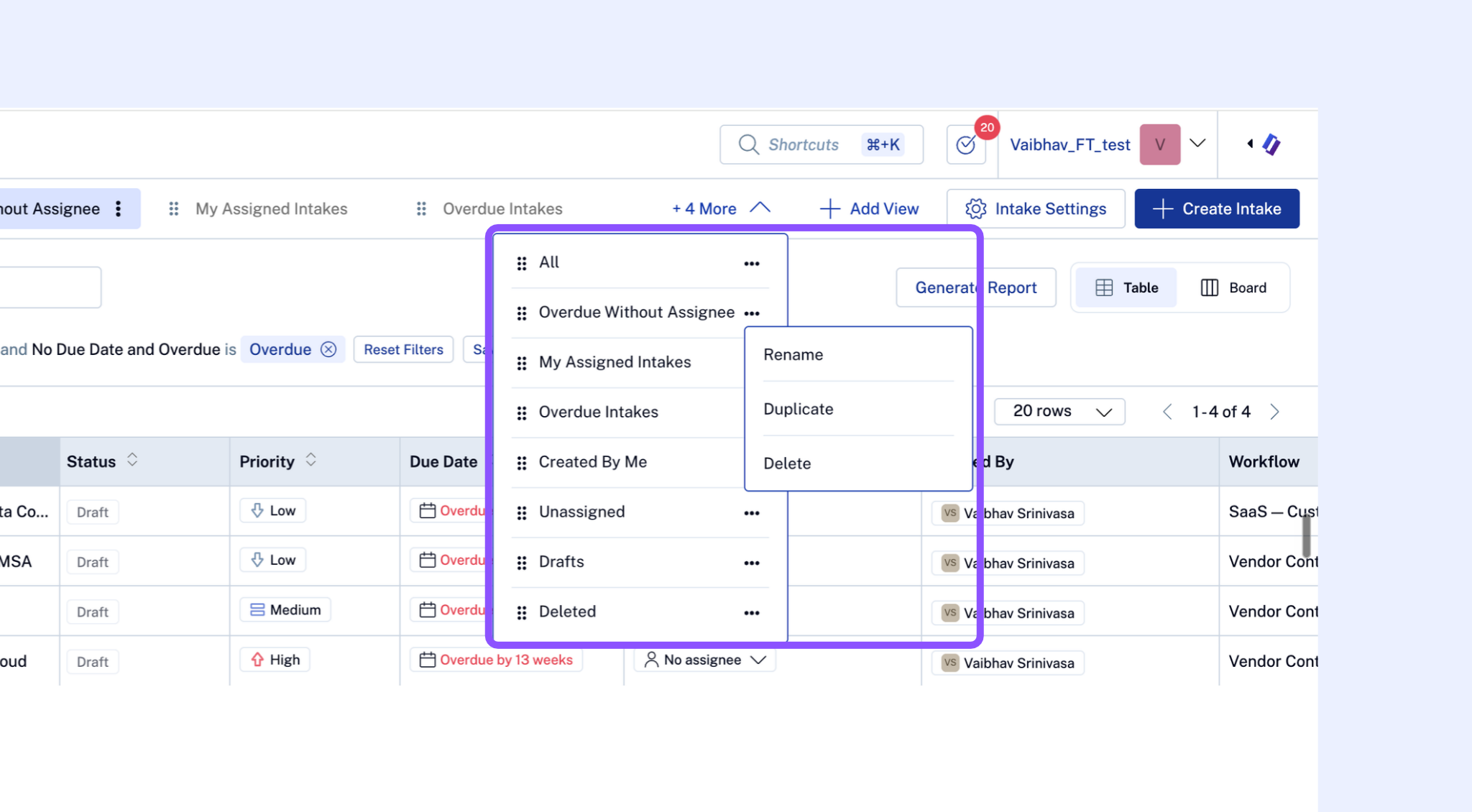The height and width of the screenshot is (812, 1472).
Task: Click the Reset Filters button
Action: (403, 349)
